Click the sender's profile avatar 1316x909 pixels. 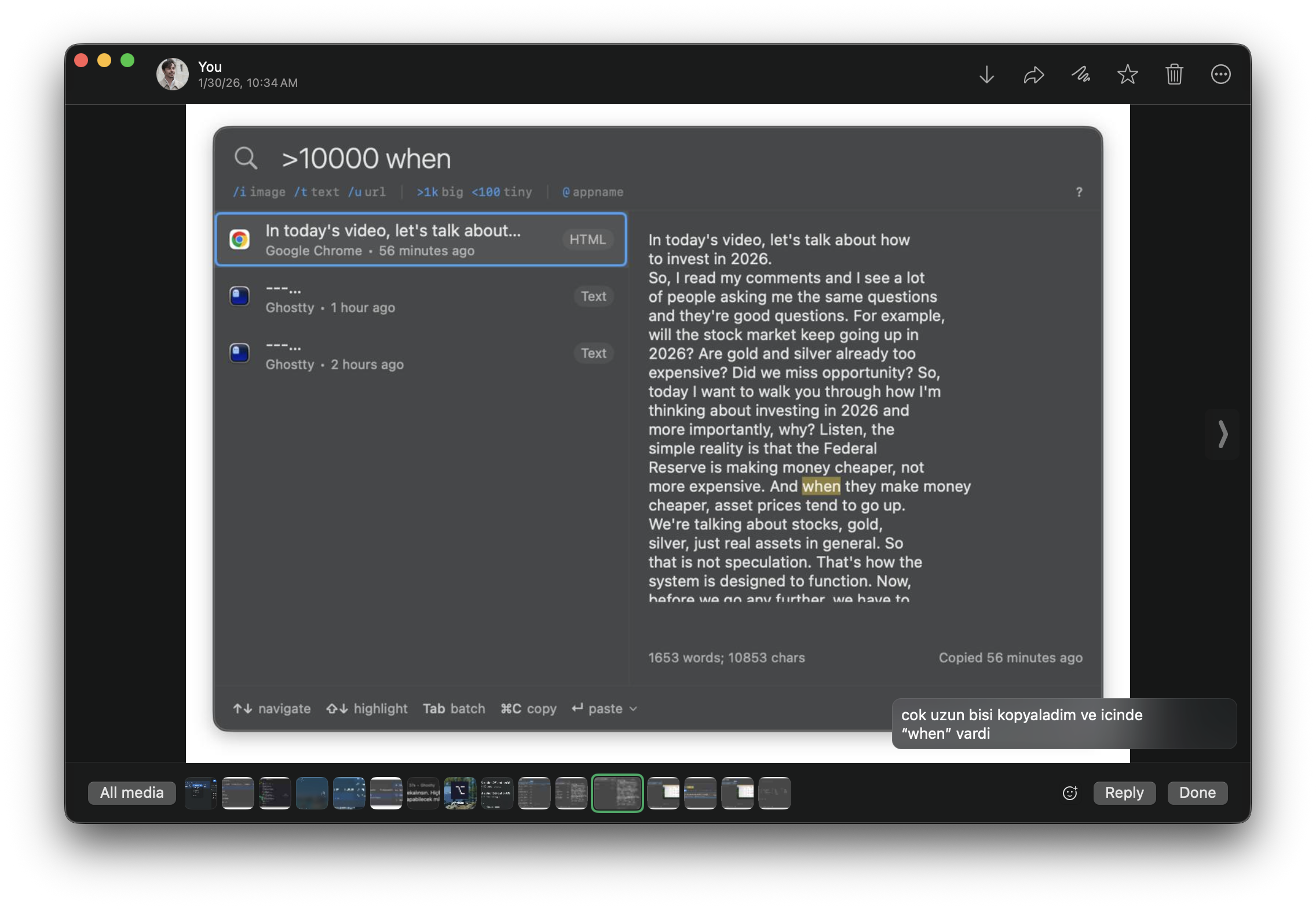[x=172, y=74]
